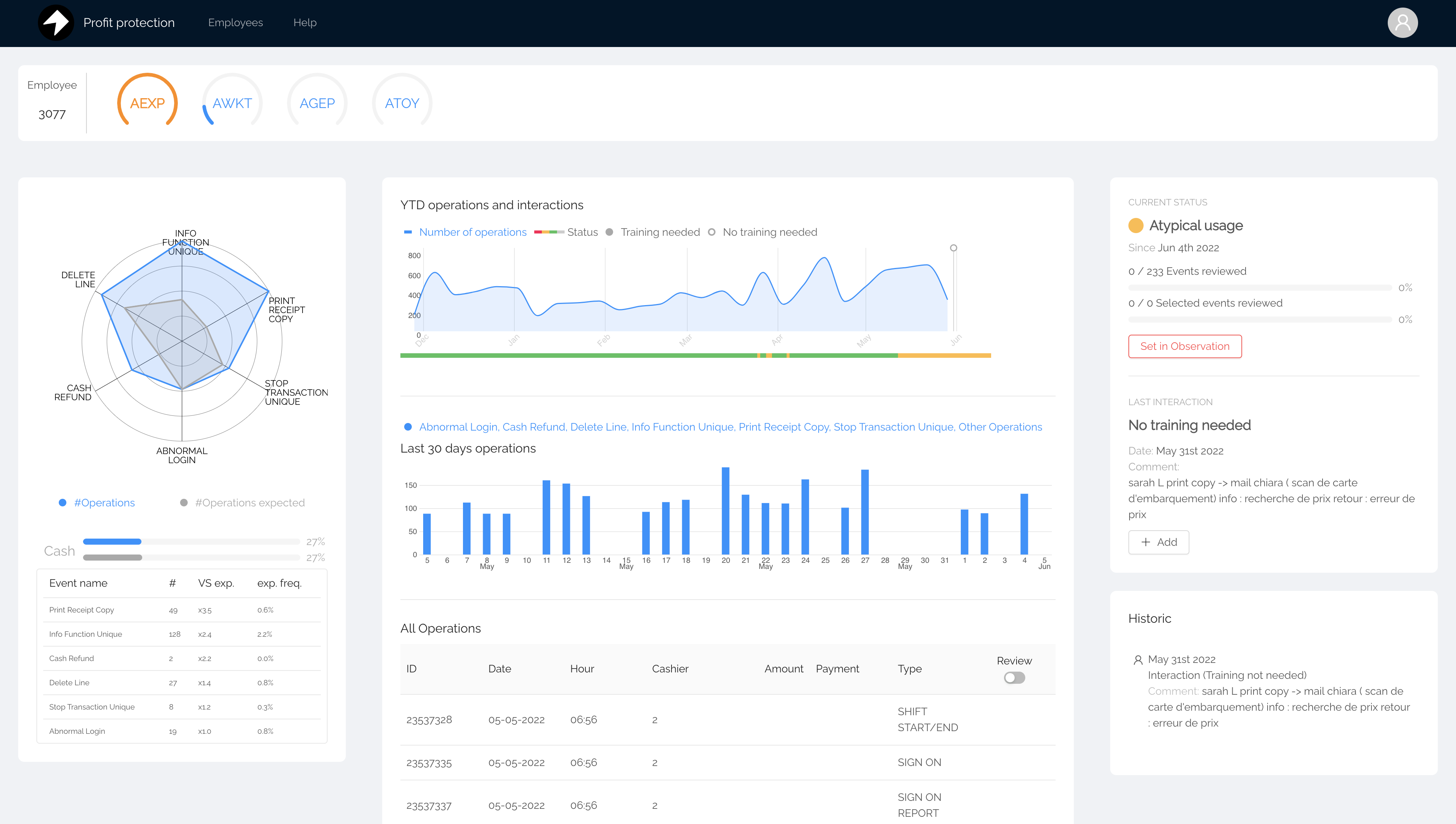Image resolution: width=1456 pixels, height=824 pixels.
Task: Click the Events reviewed progress bar
Action: (x=1260, y=288)
